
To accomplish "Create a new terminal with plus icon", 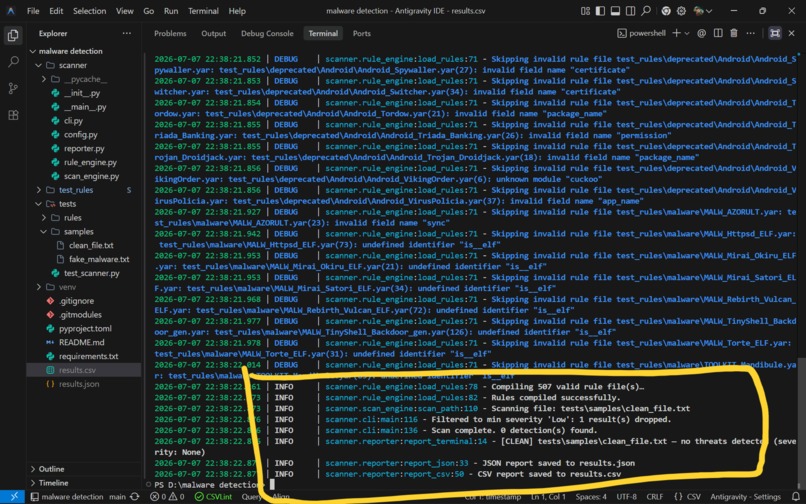I will [x=676, y=33].
